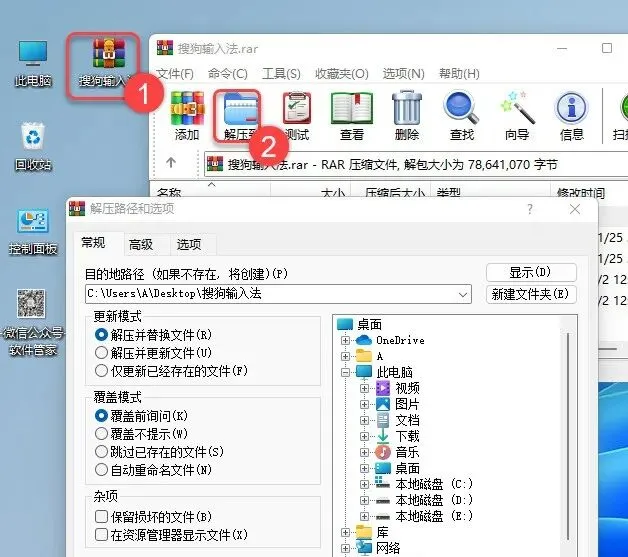The height and width of the screenshot is (557, 628).
Task: Select 本地磁盘 (D:) in the folder tree
Action: (425, 500)
